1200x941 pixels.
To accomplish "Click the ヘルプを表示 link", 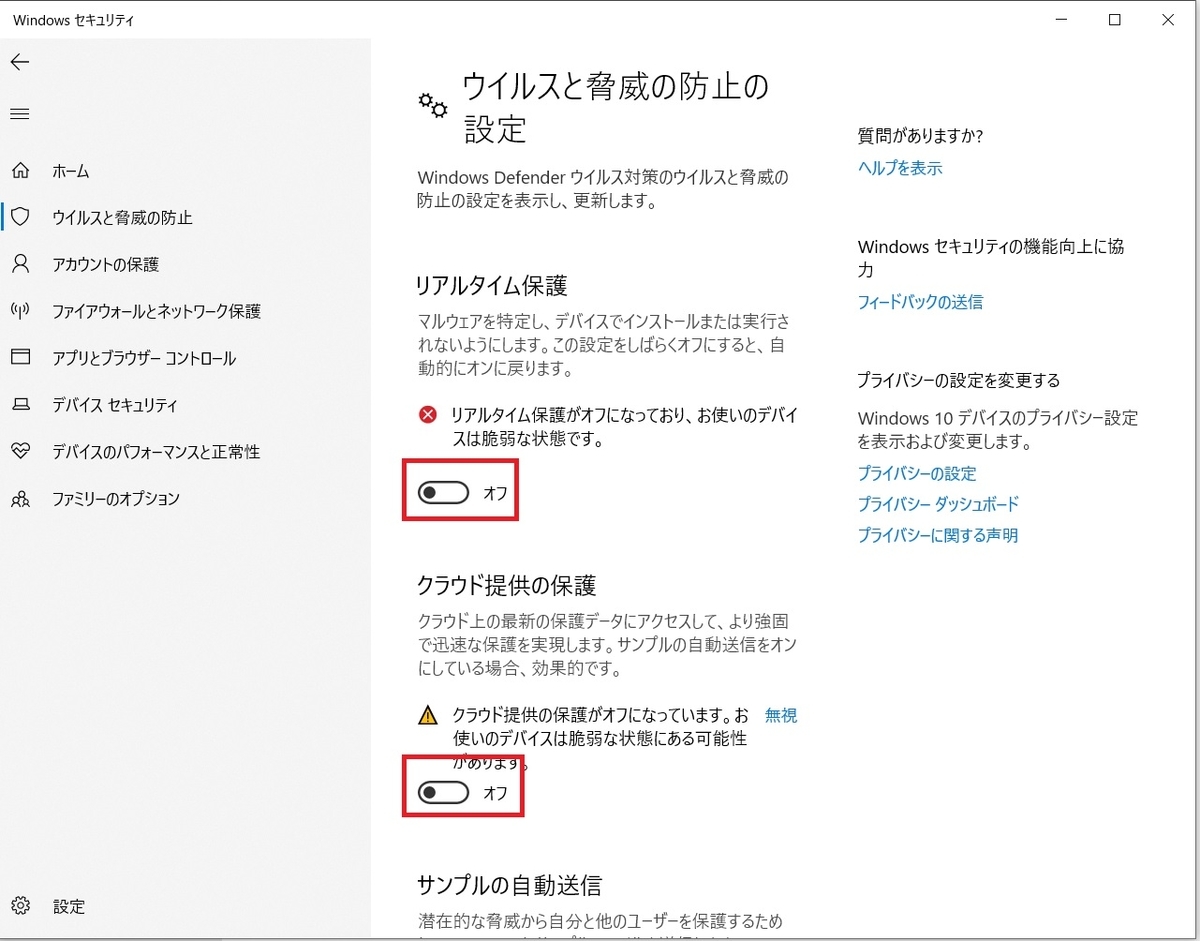I will 898,168.
